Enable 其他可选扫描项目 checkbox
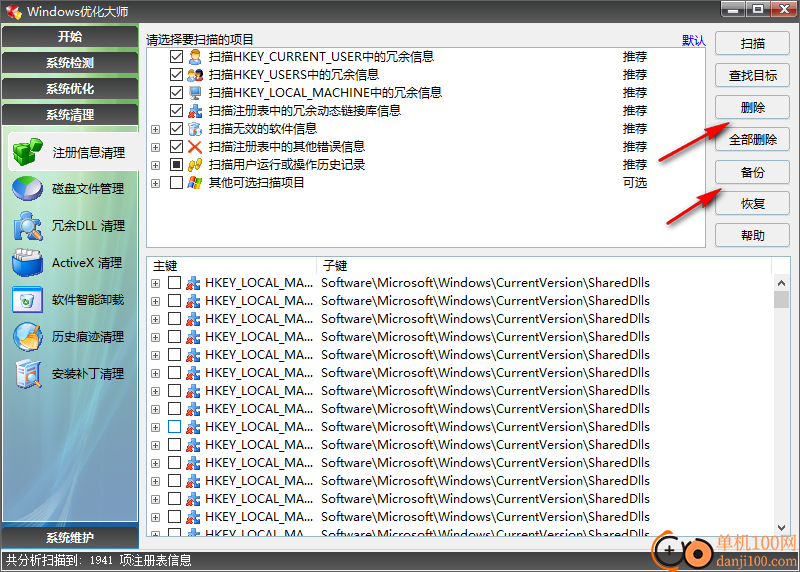Viewport: 800px width, 572px height. click(176, 183)
